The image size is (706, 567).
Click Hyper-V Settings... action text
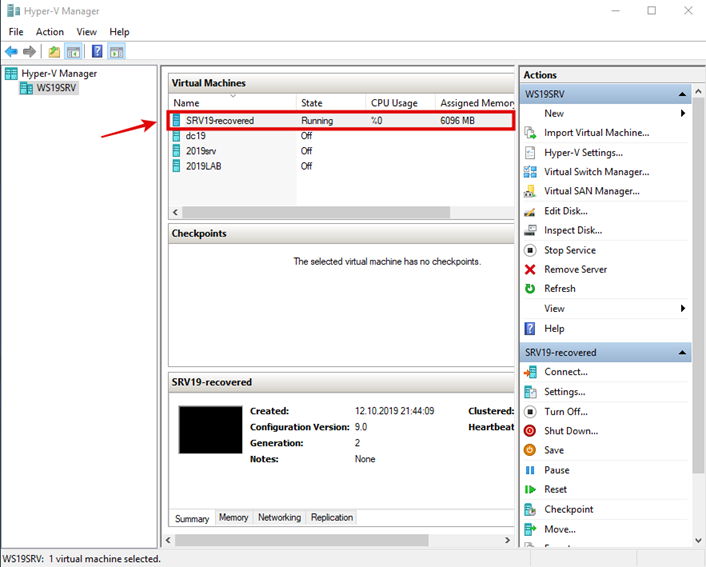pos(584,153)
